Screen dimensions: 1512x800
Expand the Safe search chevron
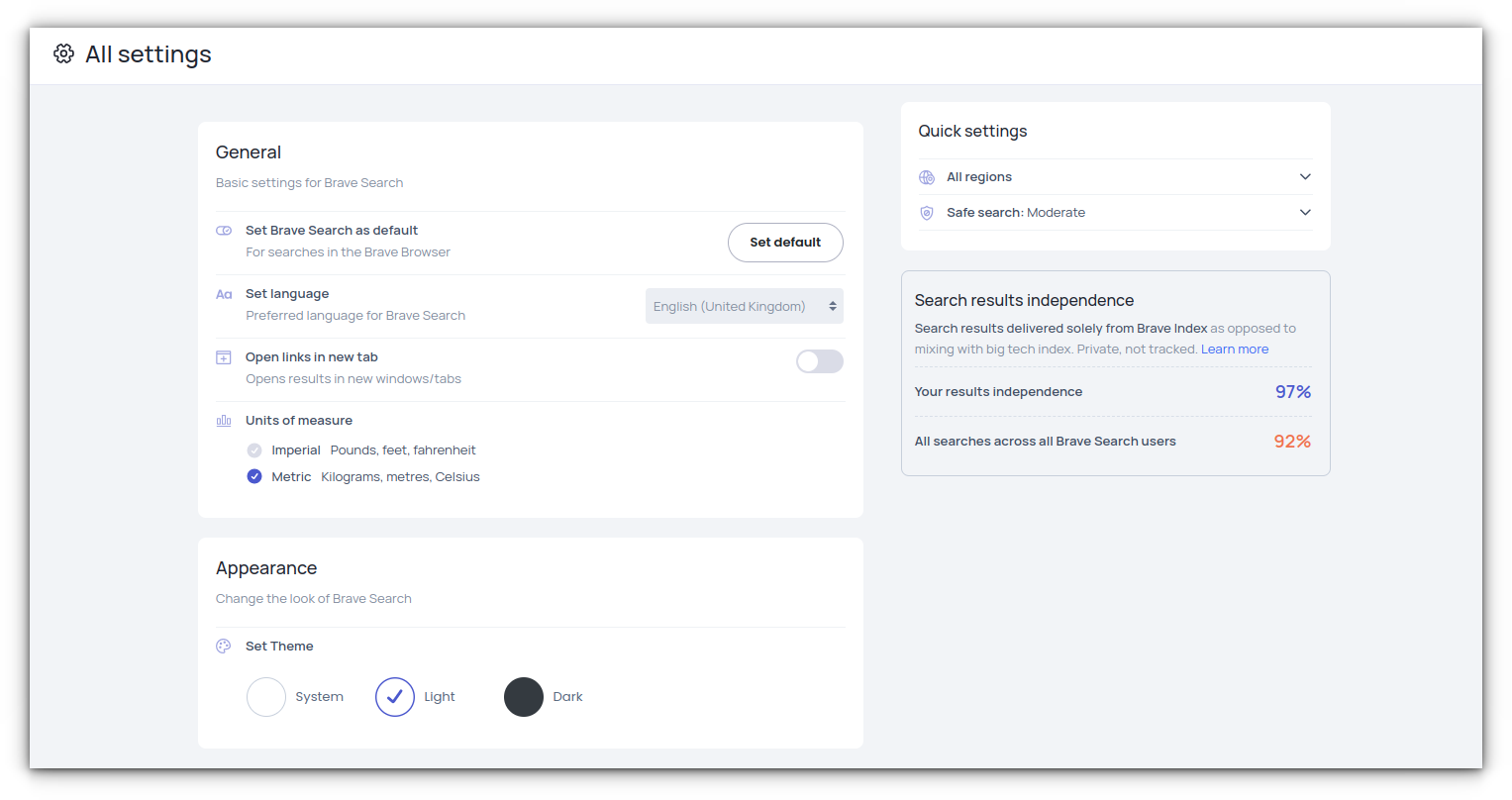pyautogui.click(x=1305, y=213)
